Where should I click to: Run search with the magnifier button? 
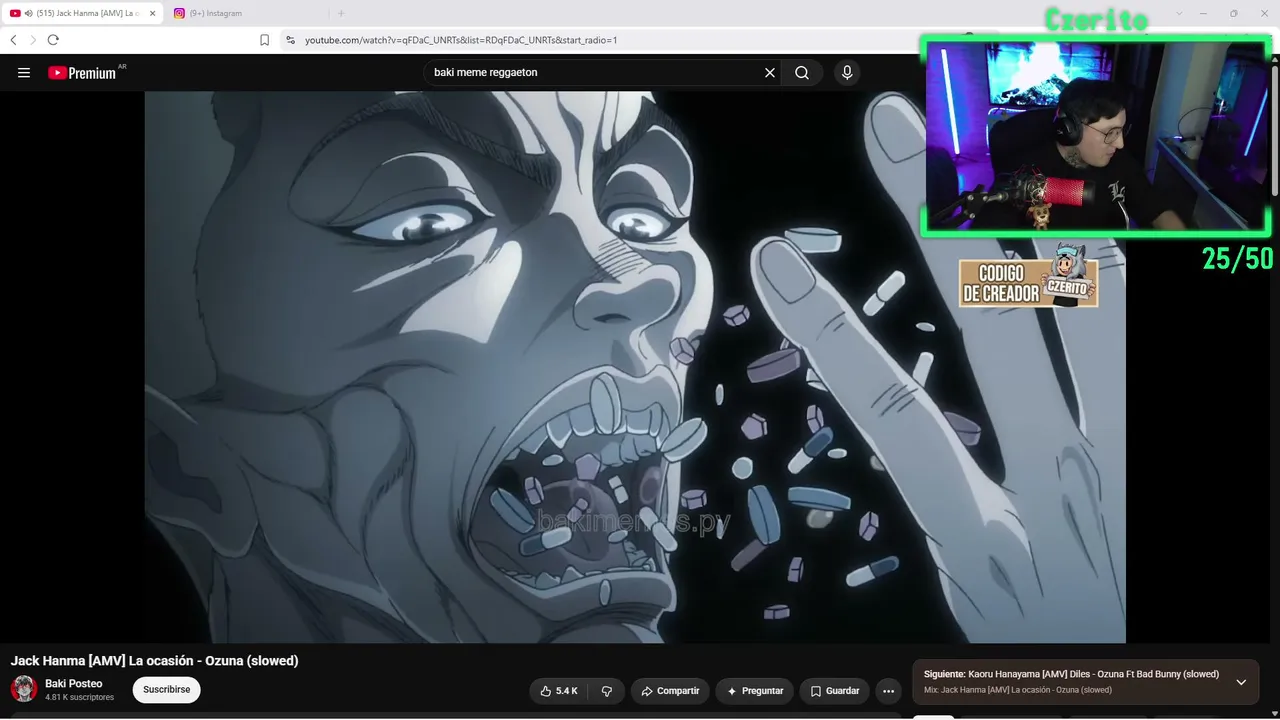point(802,73)
